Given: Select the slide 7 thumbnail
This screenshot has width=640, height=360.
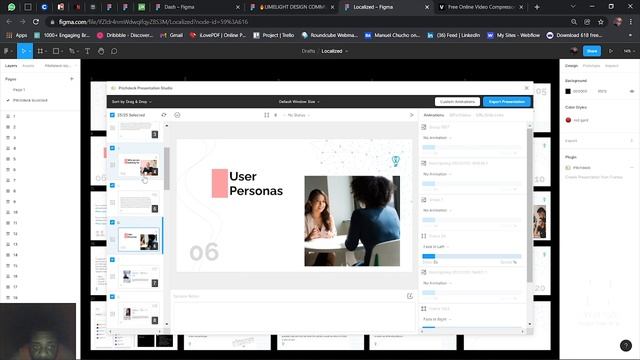Looking at the screenshot, I should [x=138, y=276].
